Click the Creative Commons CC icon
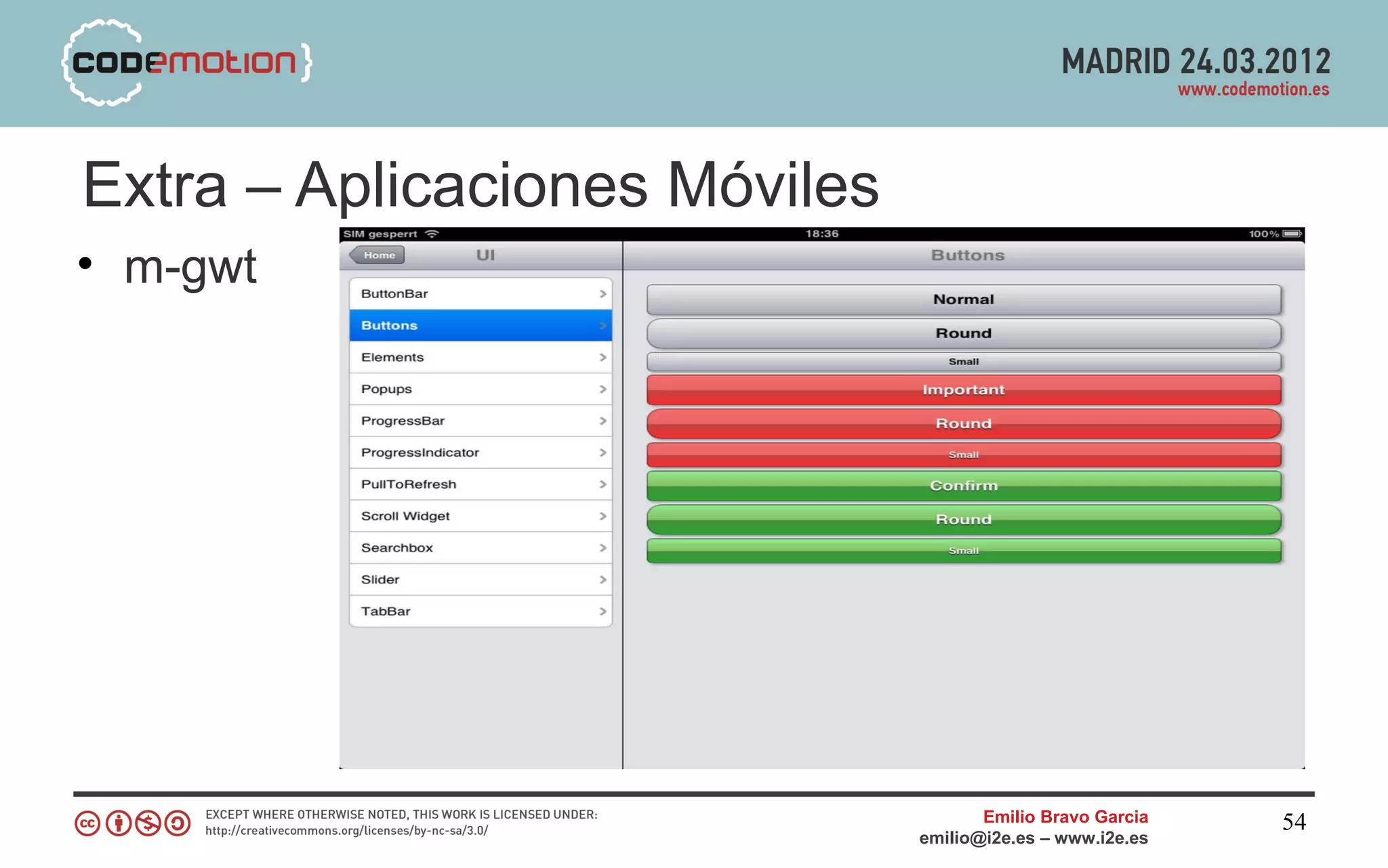 click(x=87, y=823)
